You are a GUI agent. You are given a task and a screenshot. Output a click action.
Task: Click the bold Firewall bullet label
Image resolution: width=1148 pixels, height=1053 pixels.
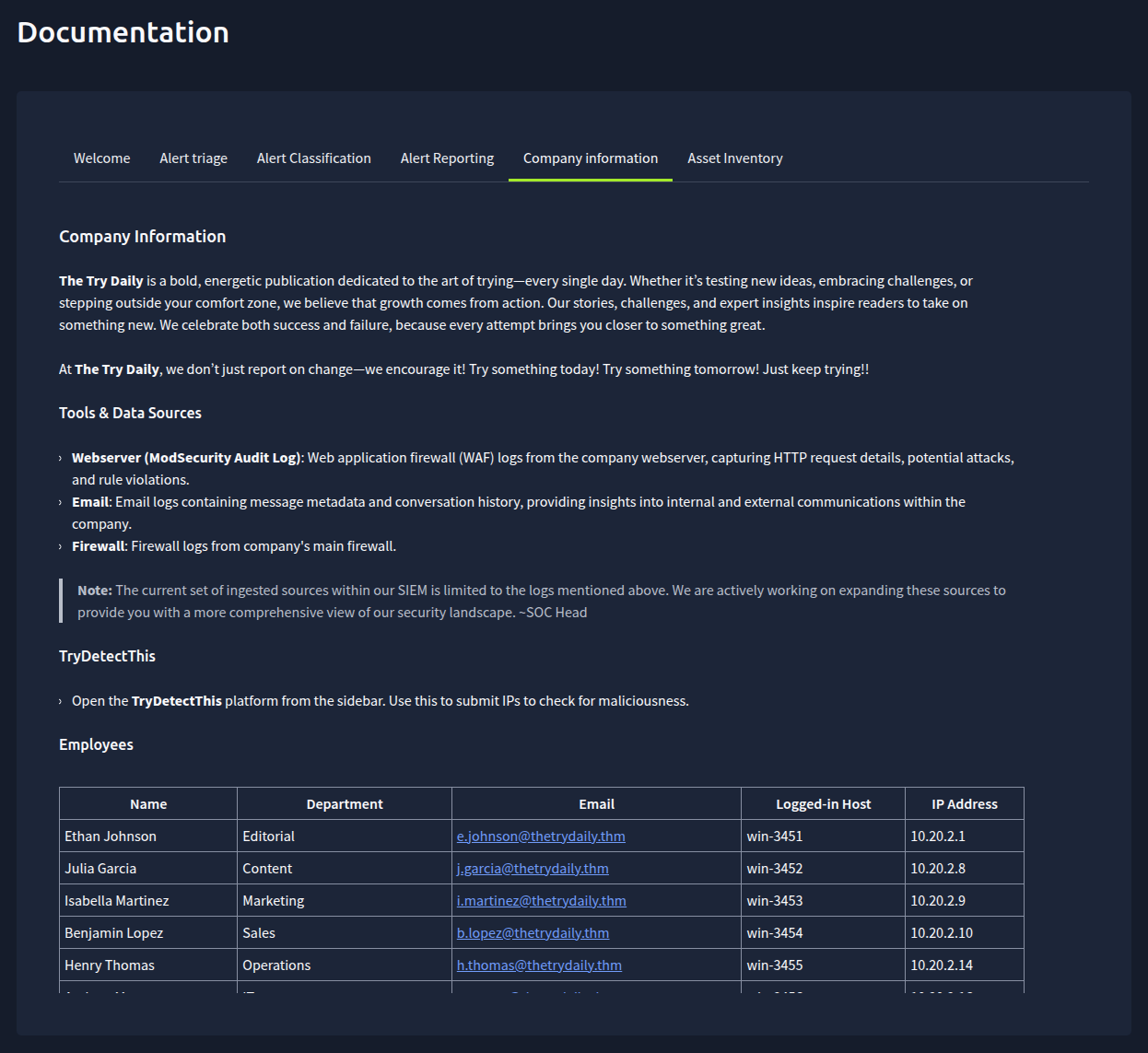tap(98, 546)
